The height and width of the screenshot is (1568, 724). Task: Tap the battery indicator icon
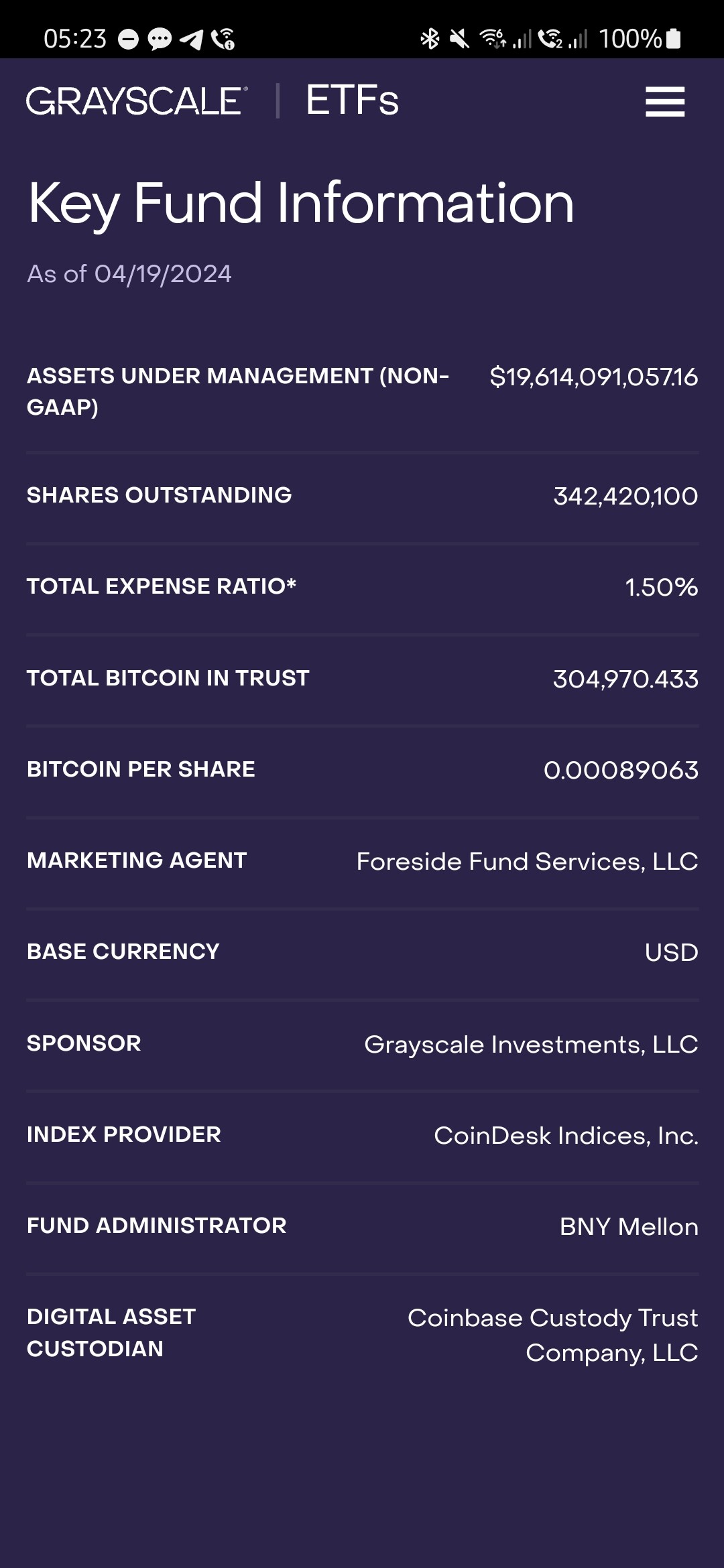coord(674,39)
